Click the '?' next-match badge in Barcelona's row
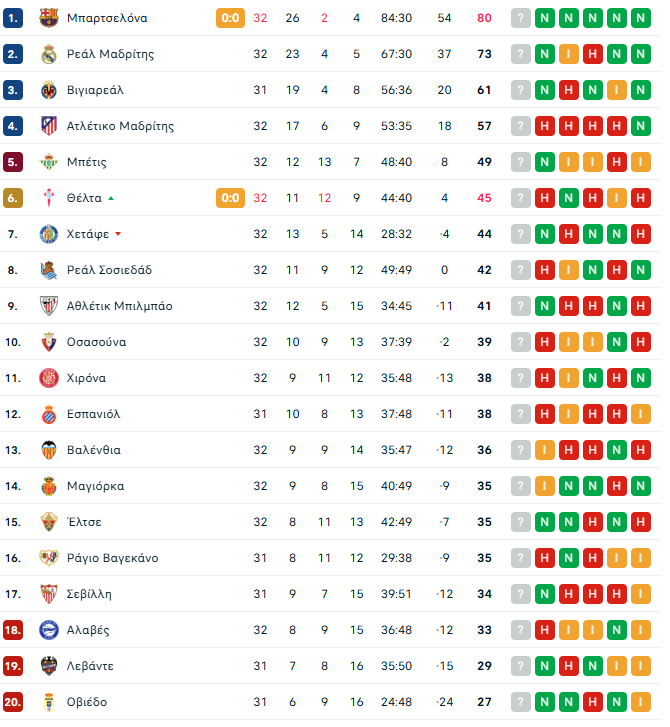This screenshot has width=670, height=727. point(520,18)
